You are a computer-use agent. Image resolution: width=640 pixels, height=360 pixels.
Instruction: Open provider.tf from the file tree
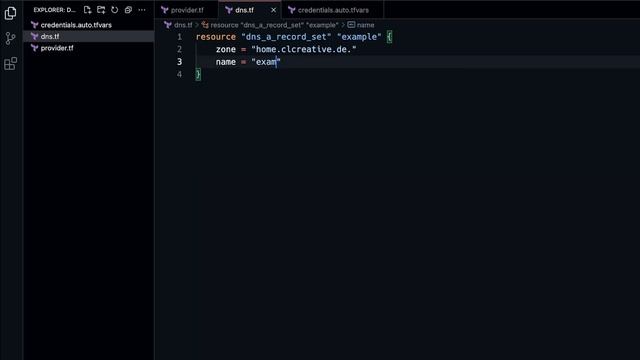point(89,48)
